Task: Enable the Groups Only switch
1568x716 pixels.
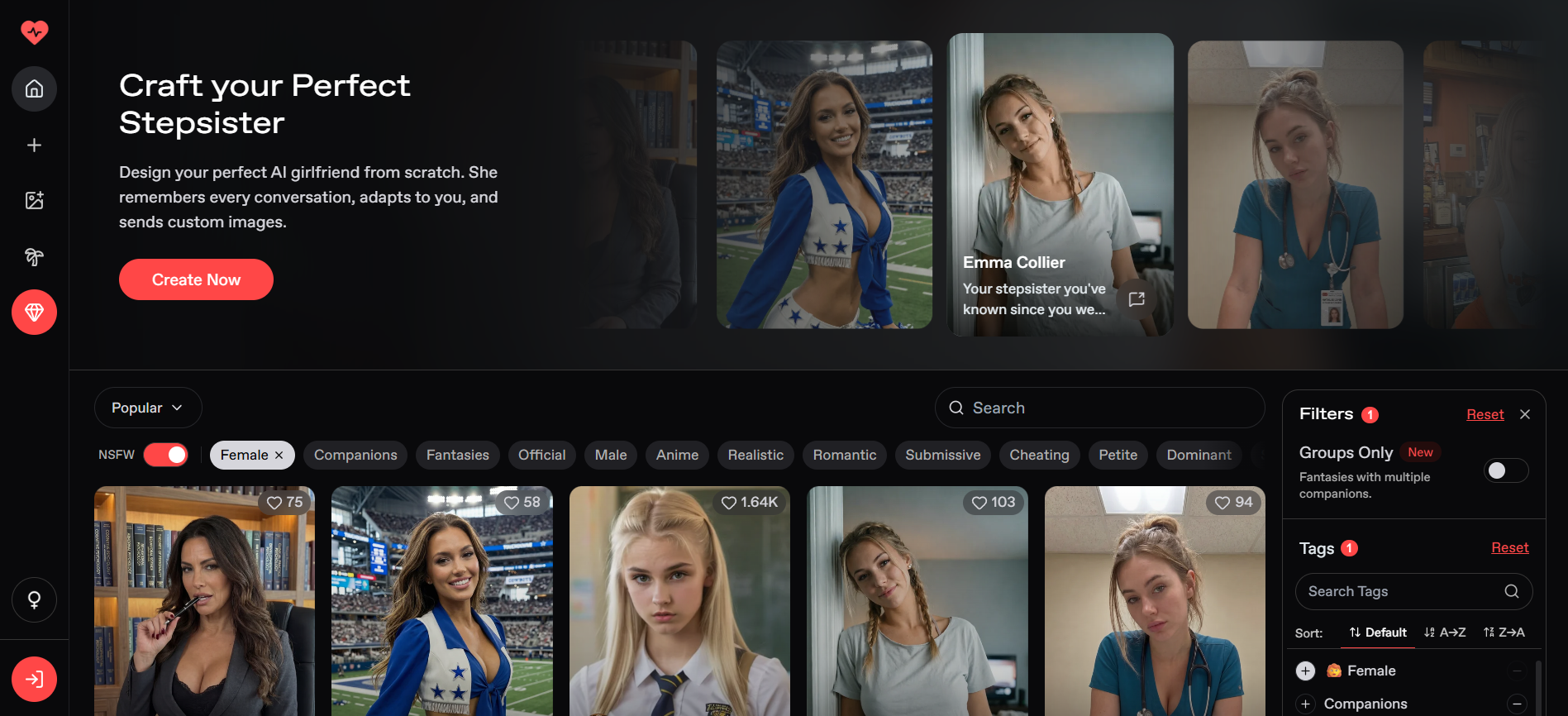Action: click(1505, 470)
